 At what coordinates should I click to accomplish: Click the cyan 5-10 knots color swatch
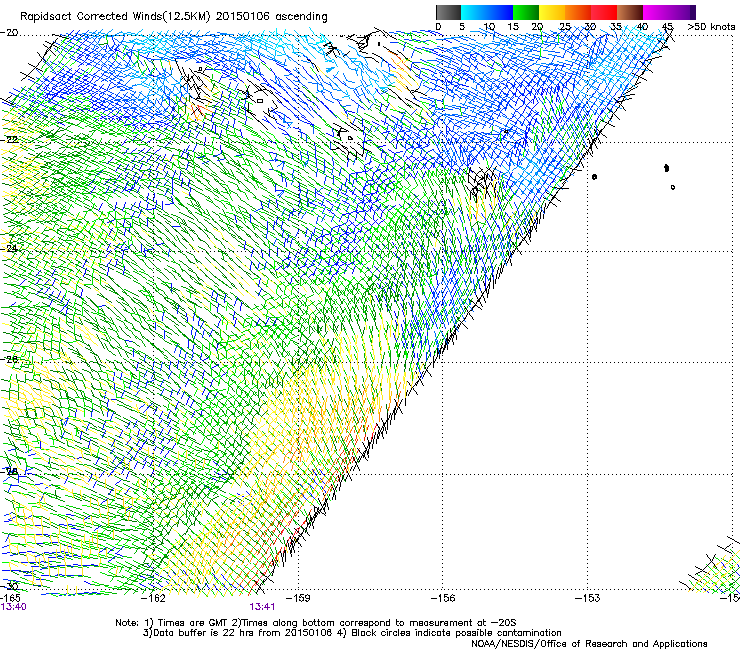[x=474, y=12]
